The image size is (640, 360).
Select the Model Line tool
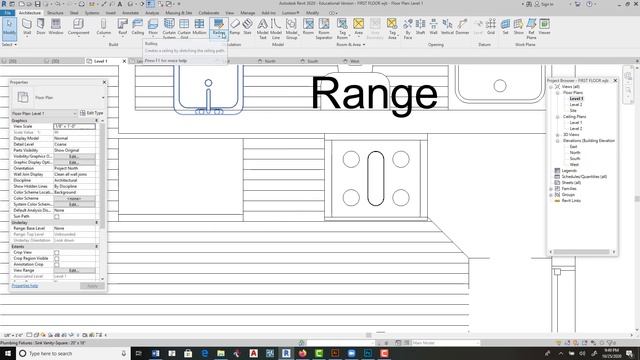click(x=276, y=28)
